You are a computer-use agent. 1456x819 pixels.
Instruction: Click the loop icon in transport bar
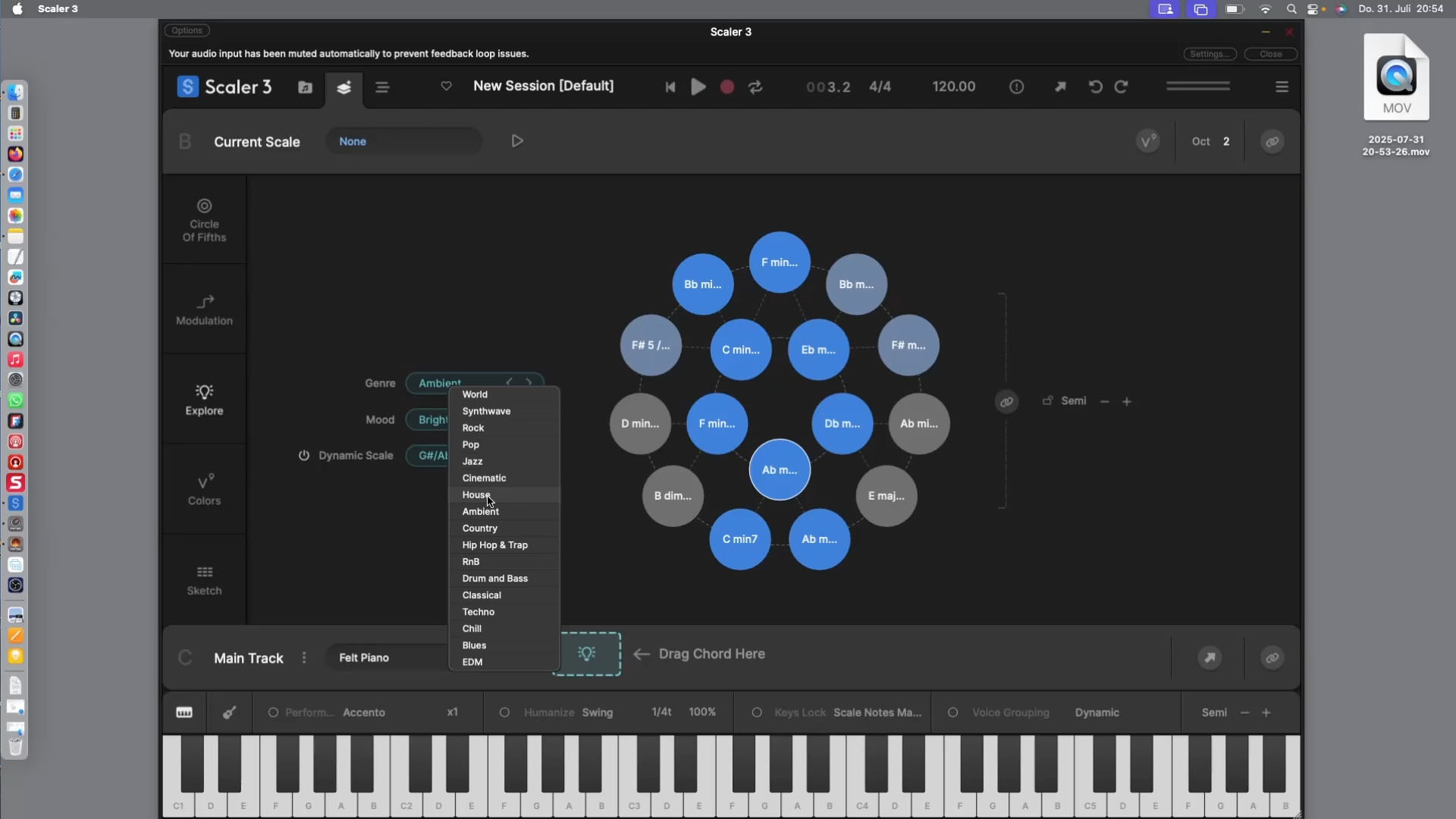point(755,87)
